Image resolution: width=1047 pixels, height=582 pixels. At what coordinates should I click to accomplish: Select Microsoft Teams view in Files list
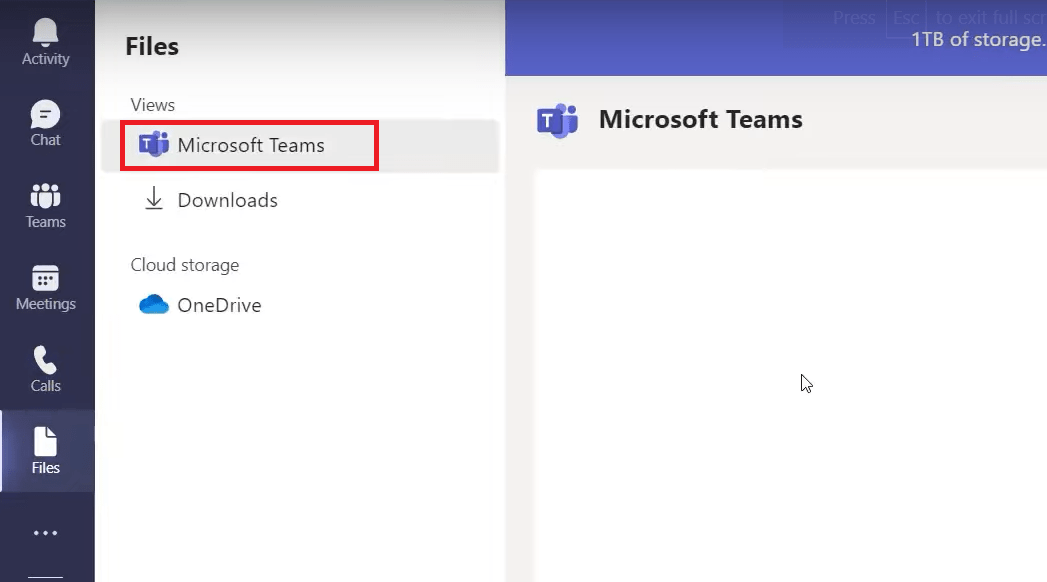tap(300, 146)
